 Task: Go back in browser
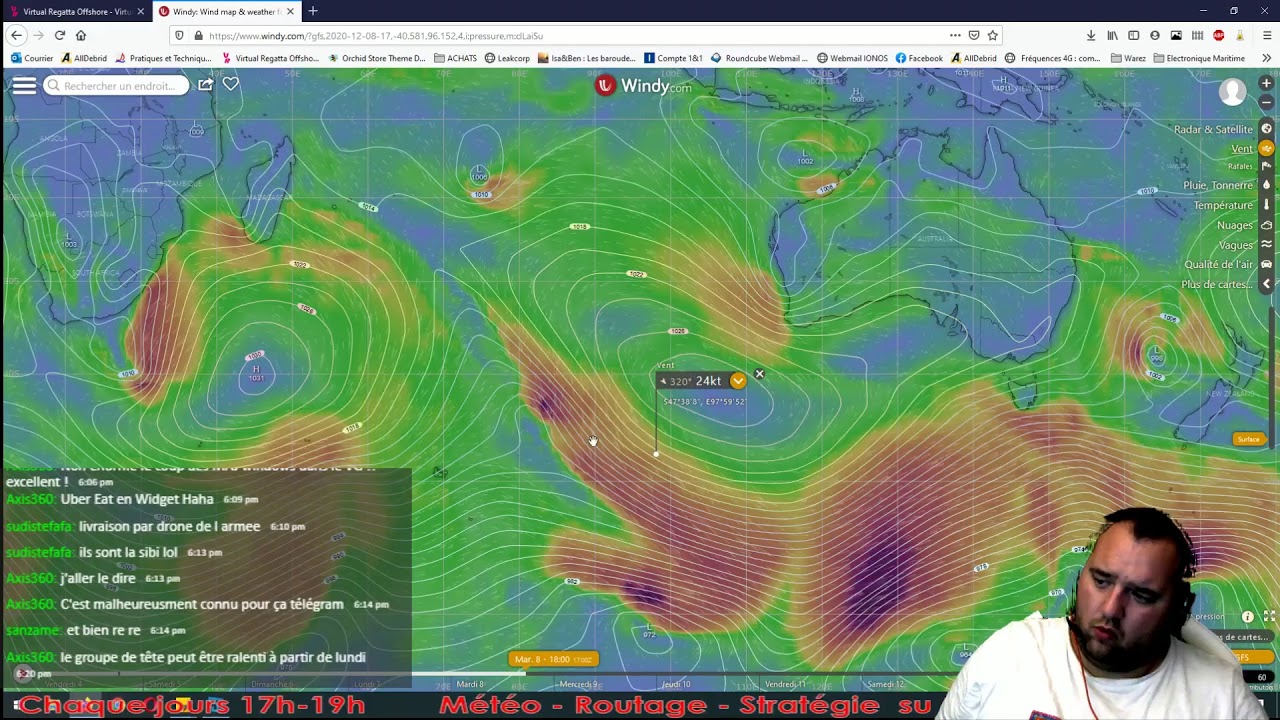(16, 35)
